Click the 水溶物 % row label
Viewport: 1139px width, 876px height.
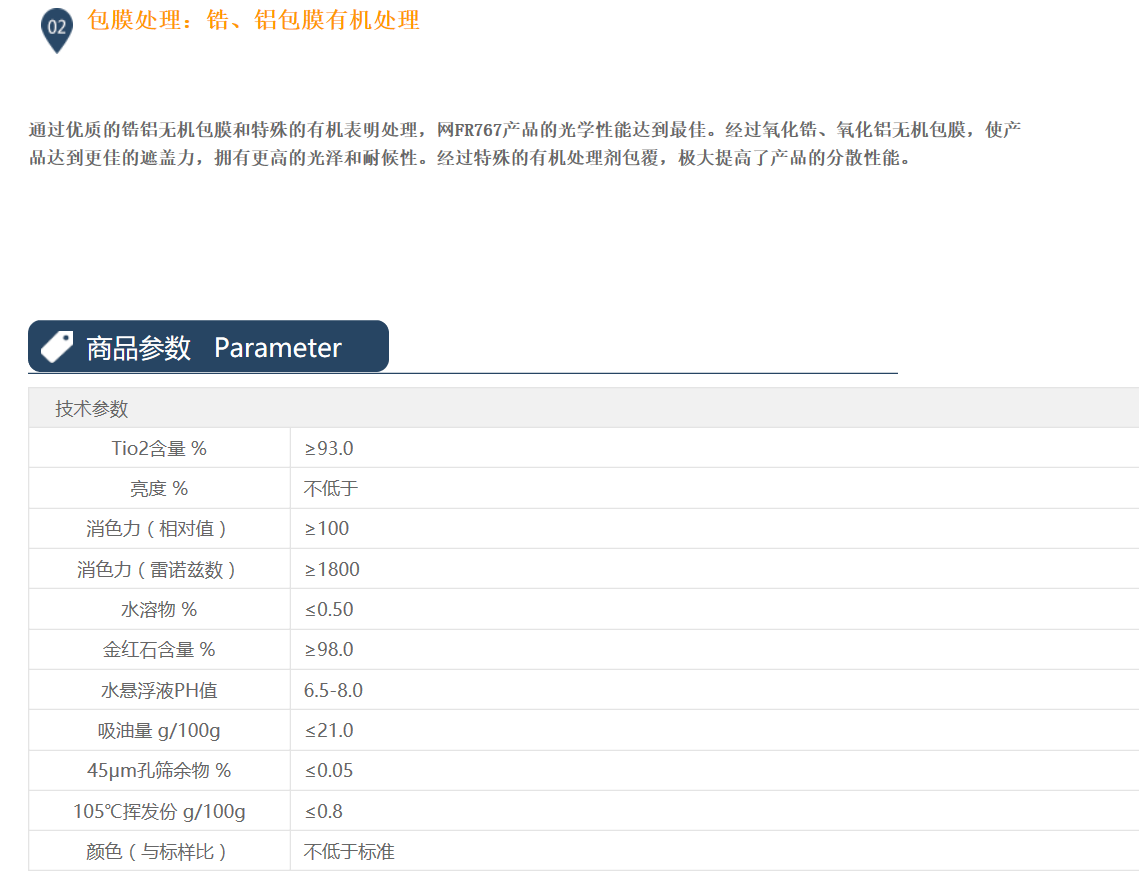click(159, 609)
